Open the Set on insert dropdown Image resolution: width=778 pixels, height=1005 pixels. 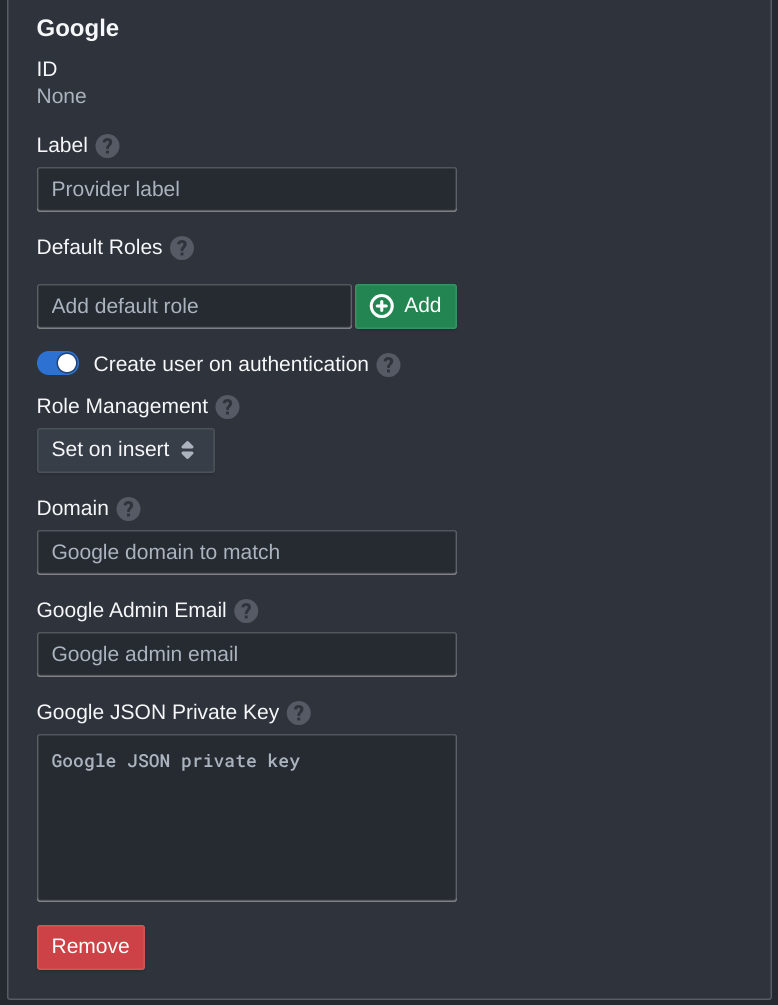click(x=126, y=450)
